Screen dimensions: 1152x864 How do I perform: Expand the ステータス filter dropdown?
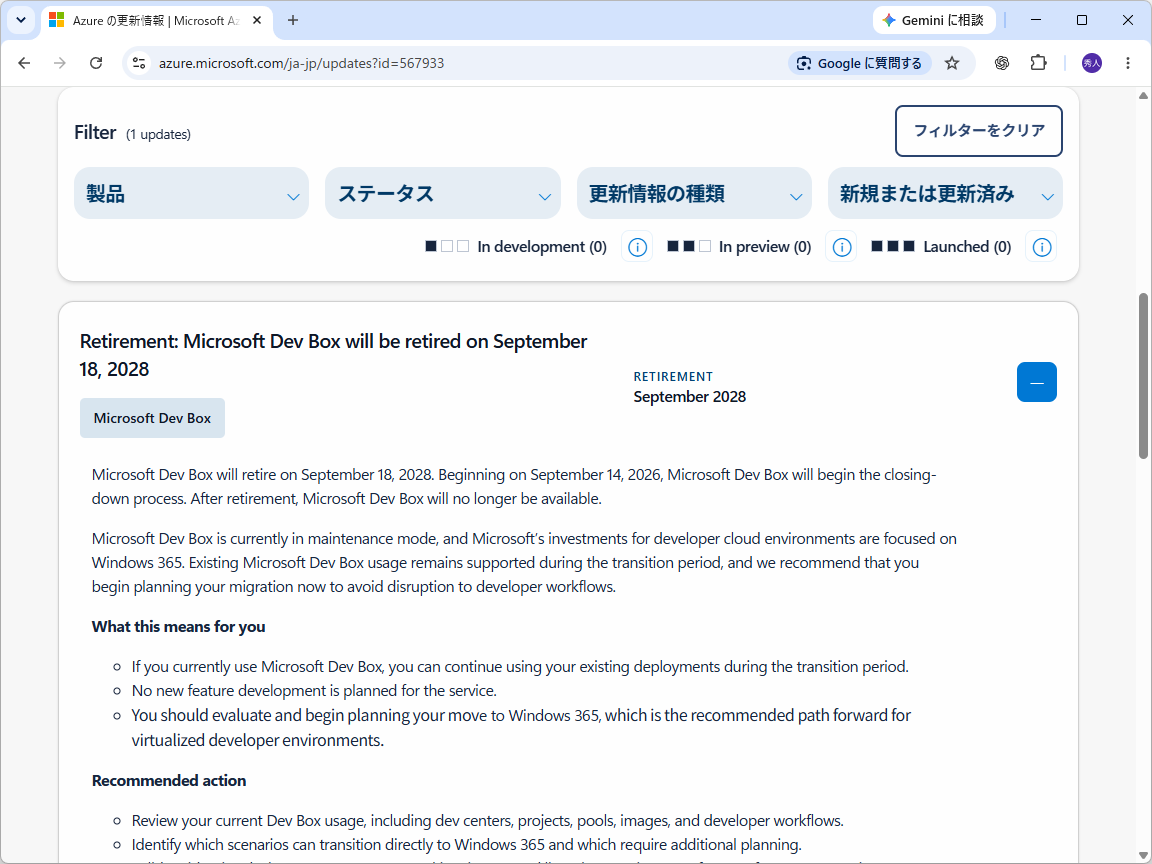pyautogui.click(x=442, y=193)
